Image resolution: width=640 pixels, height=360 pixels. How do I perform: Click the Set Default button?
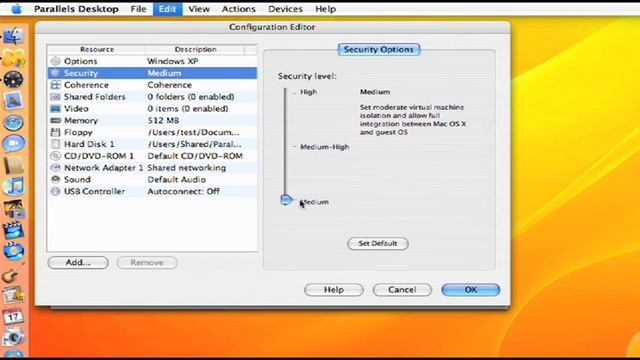click(x=378, y=243)
